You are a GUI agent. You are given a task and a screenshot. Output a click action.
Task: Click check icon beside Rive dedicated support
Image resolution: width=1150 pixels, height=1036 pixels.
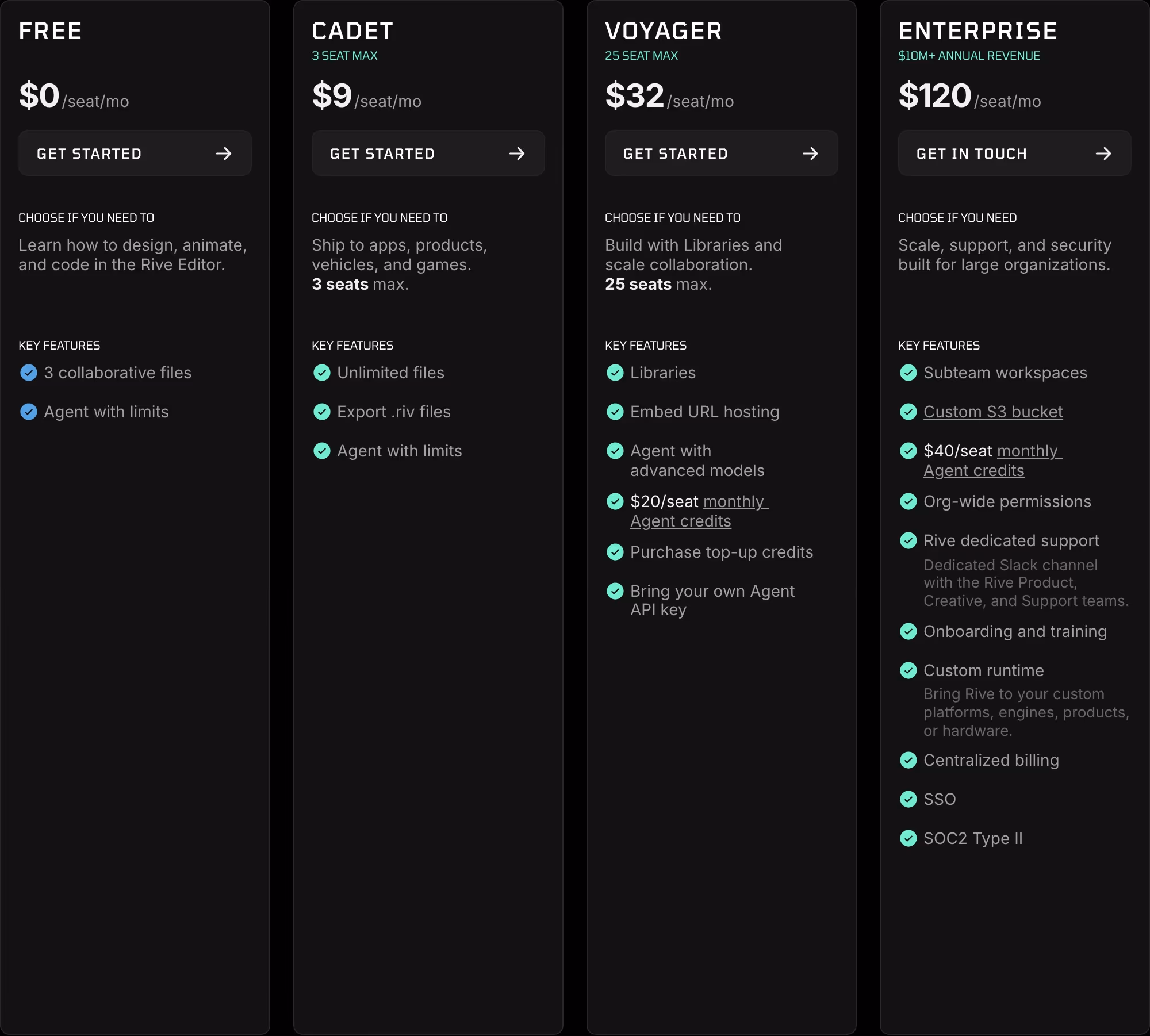(x=908, y=540)
